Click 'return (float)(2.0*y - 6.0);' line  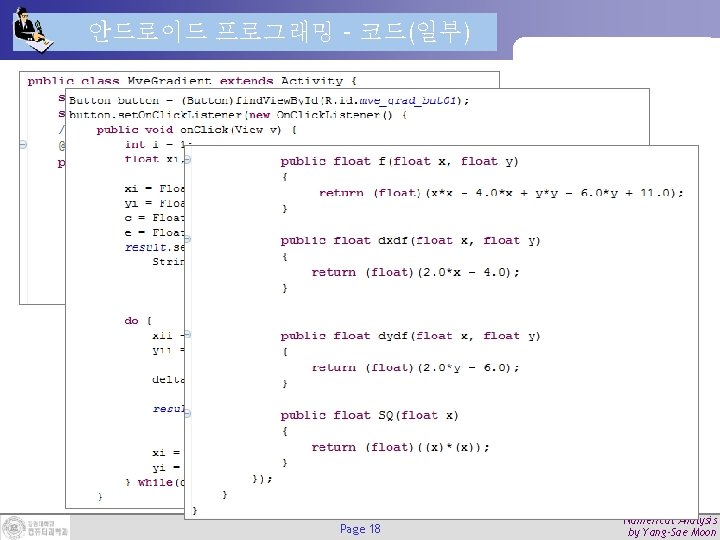pos(415,368)
